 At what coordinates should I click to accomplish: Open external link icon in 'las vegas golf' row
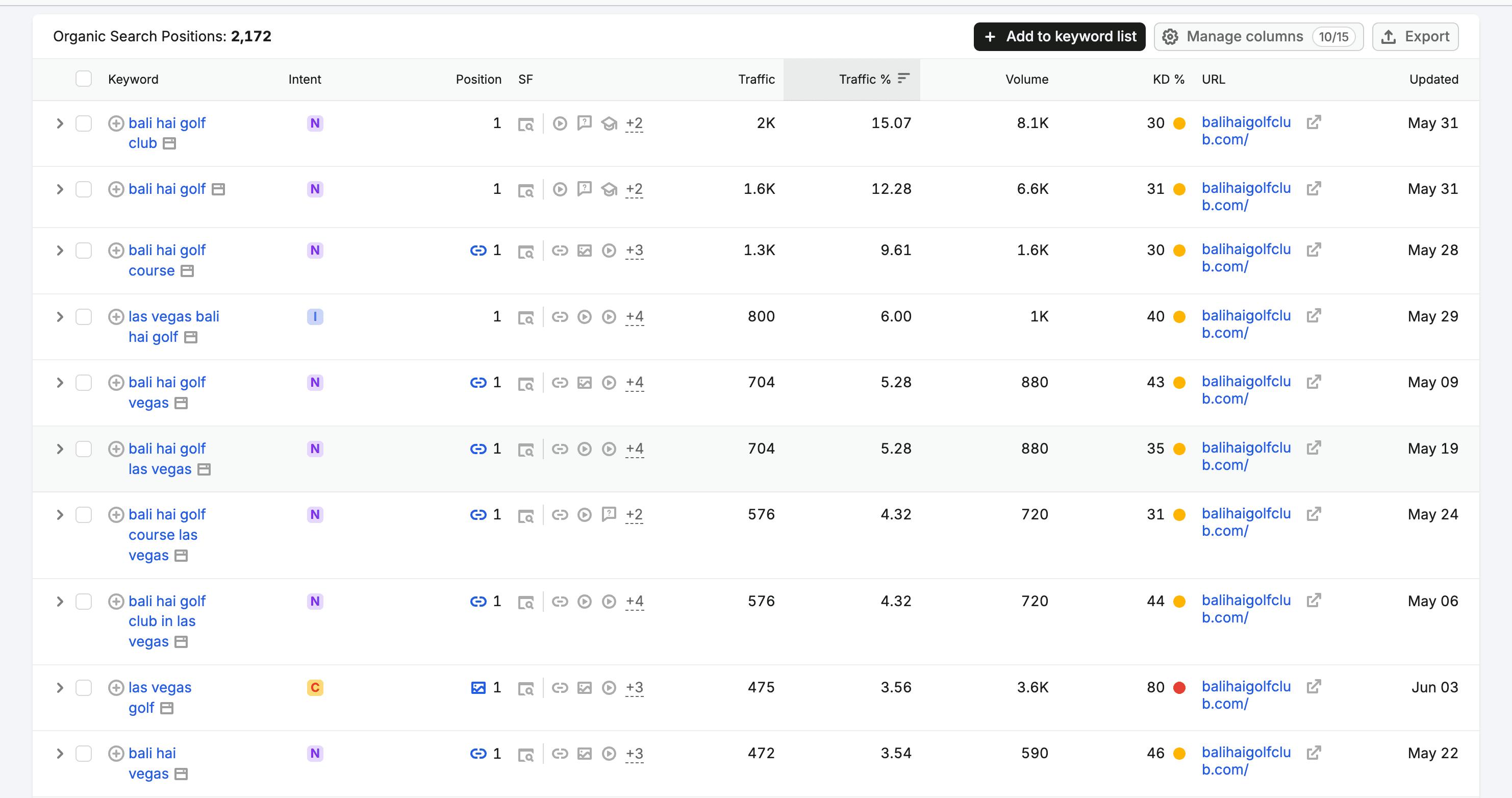1314,686
